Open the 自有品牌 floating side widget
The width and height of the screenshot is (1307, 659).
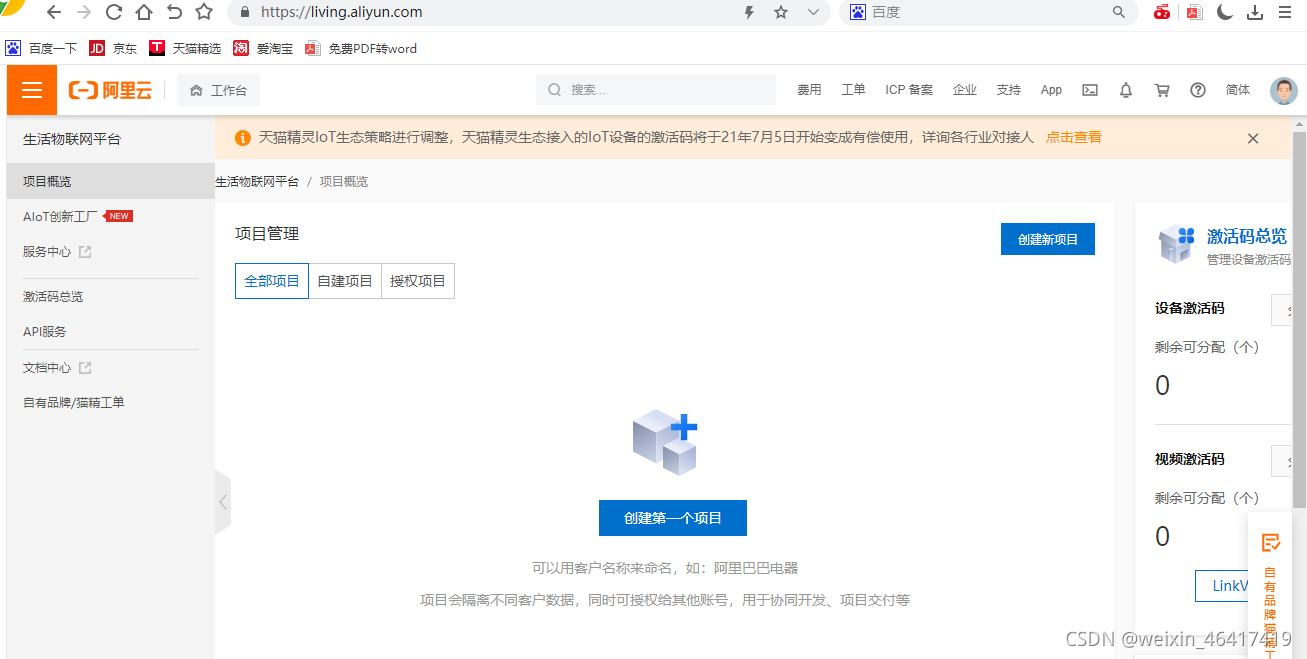[1271, 585]
